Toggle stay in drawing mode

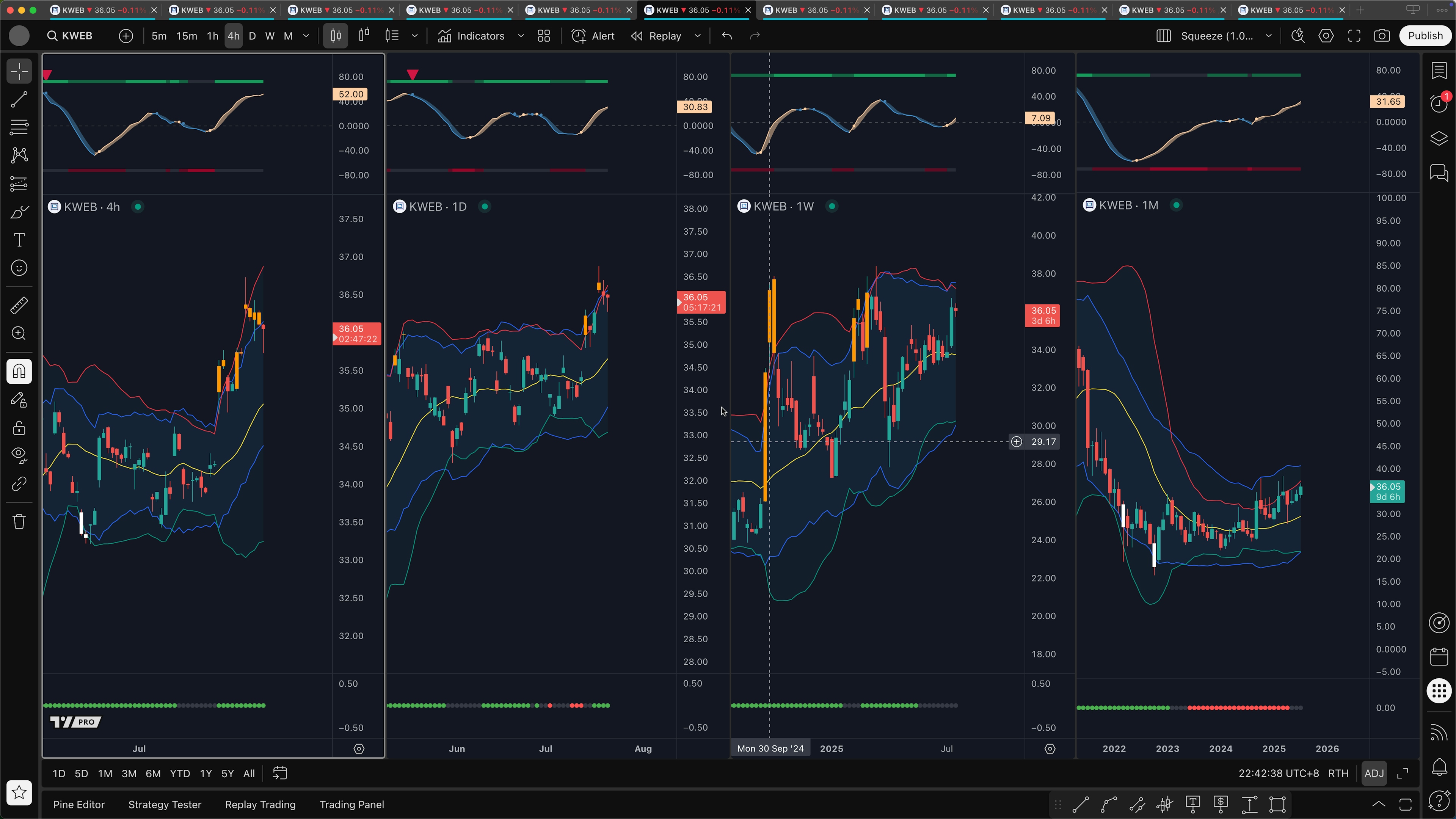click(x=19, y=400)
